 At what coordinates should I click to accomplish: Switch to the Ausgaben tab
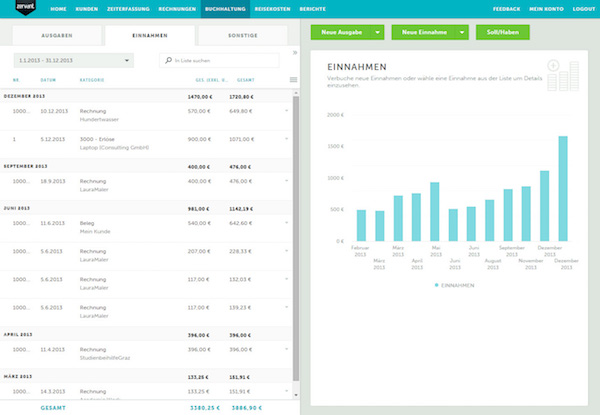click(x=57, y=36)
